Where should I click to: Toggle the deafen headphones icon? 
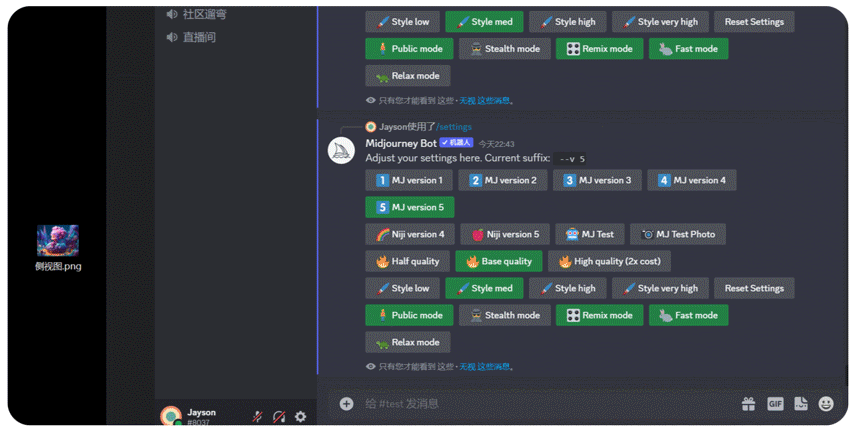tap(279, 417)
